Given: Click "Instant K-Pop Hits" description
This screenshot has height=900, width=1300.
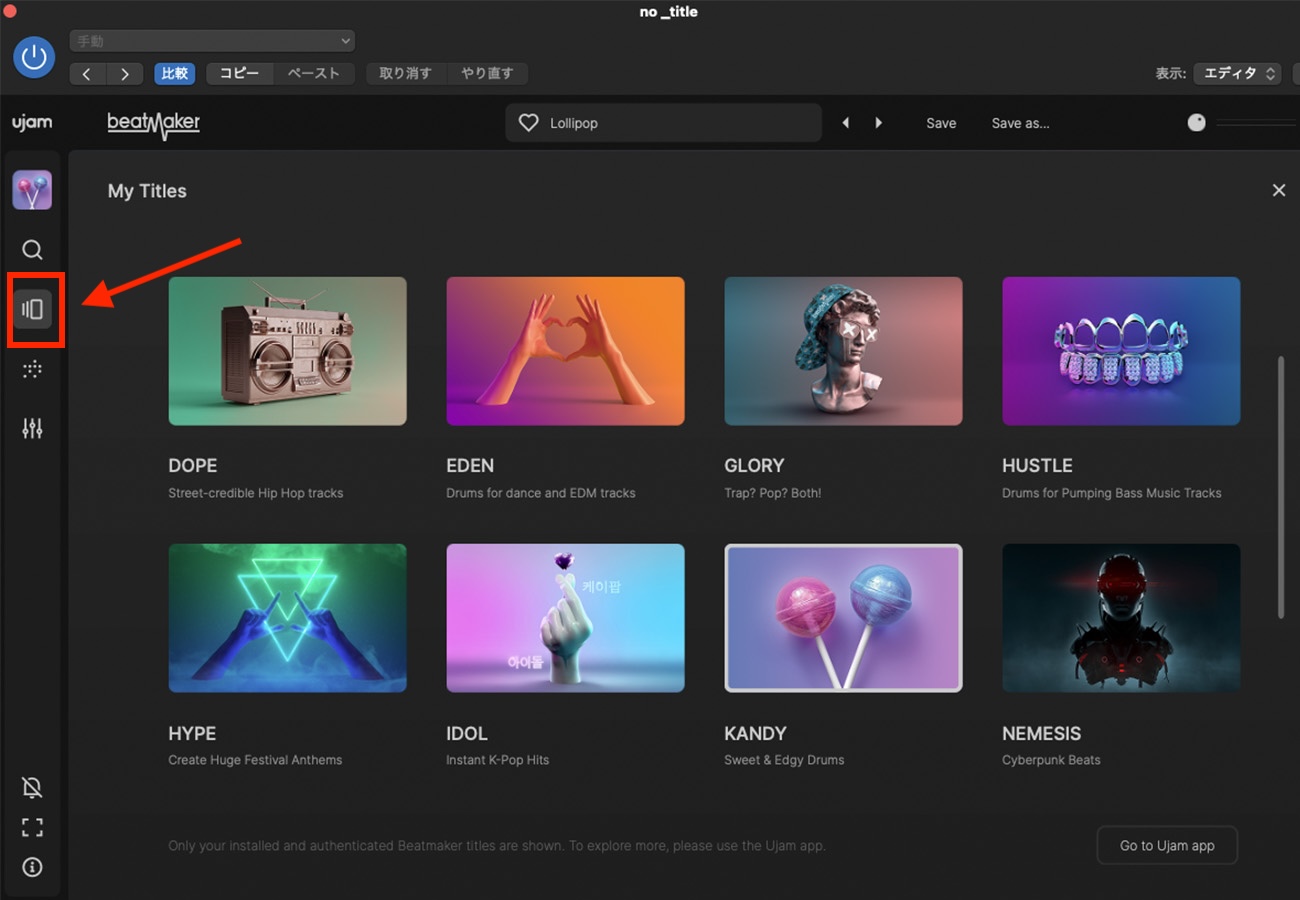Looking at the screenshot, I should tap(498, 760).
